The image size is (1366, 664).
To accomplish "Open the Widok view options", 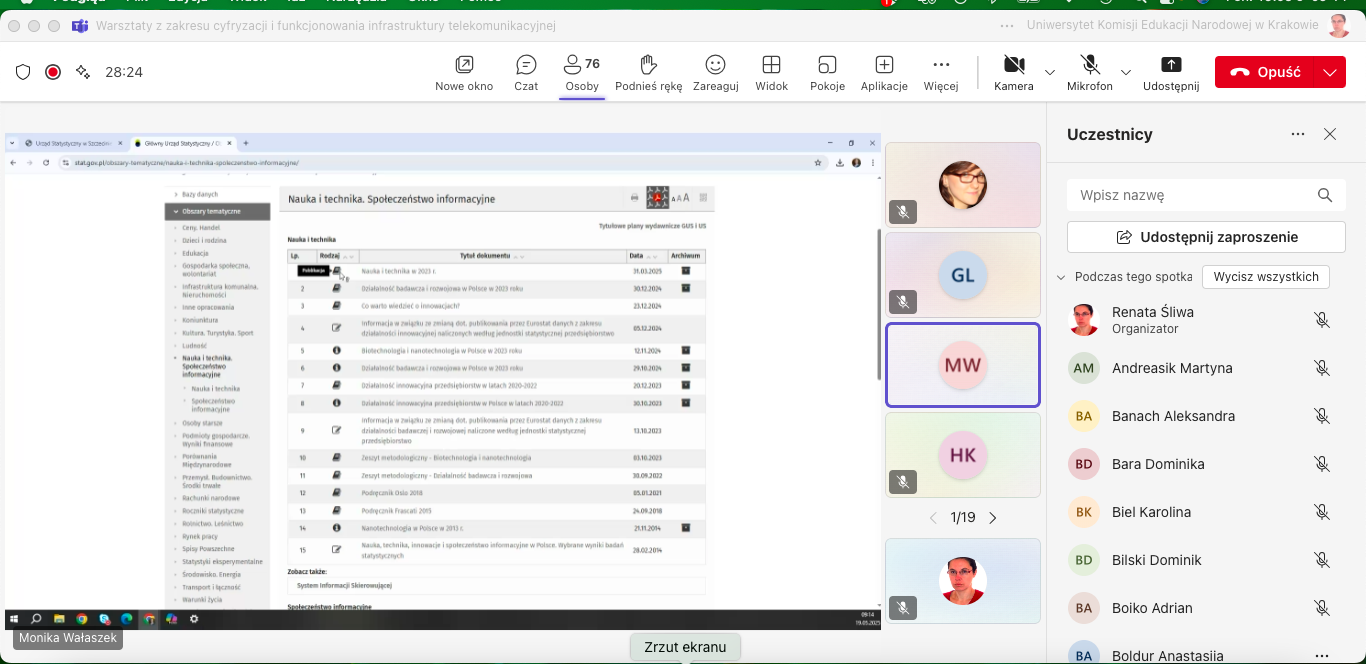I will pyautogui.click(x=771, y=72).
